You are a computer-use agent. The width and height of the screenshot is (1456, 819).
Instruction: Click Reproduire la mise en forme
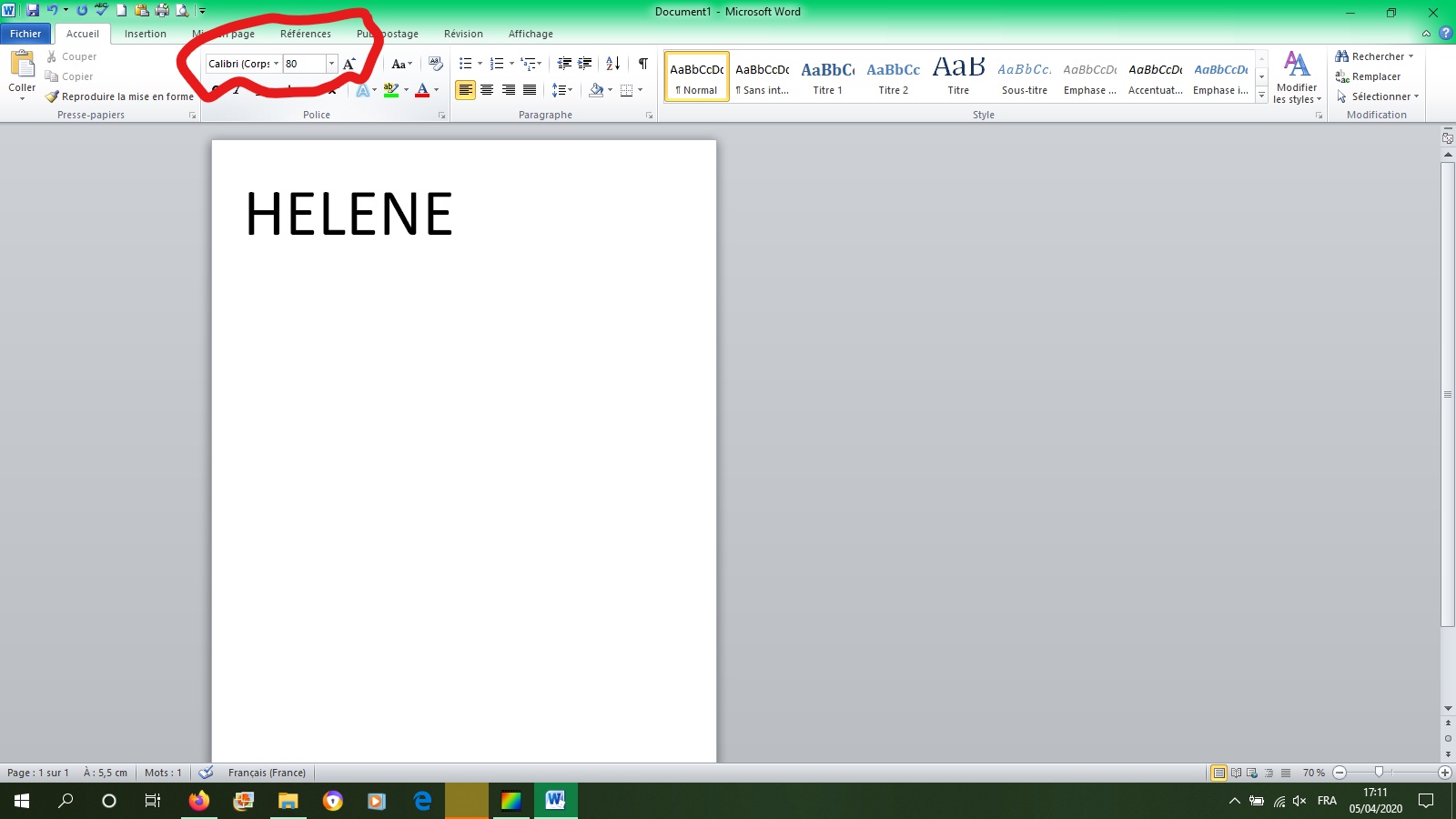click(x=120, y=96)
